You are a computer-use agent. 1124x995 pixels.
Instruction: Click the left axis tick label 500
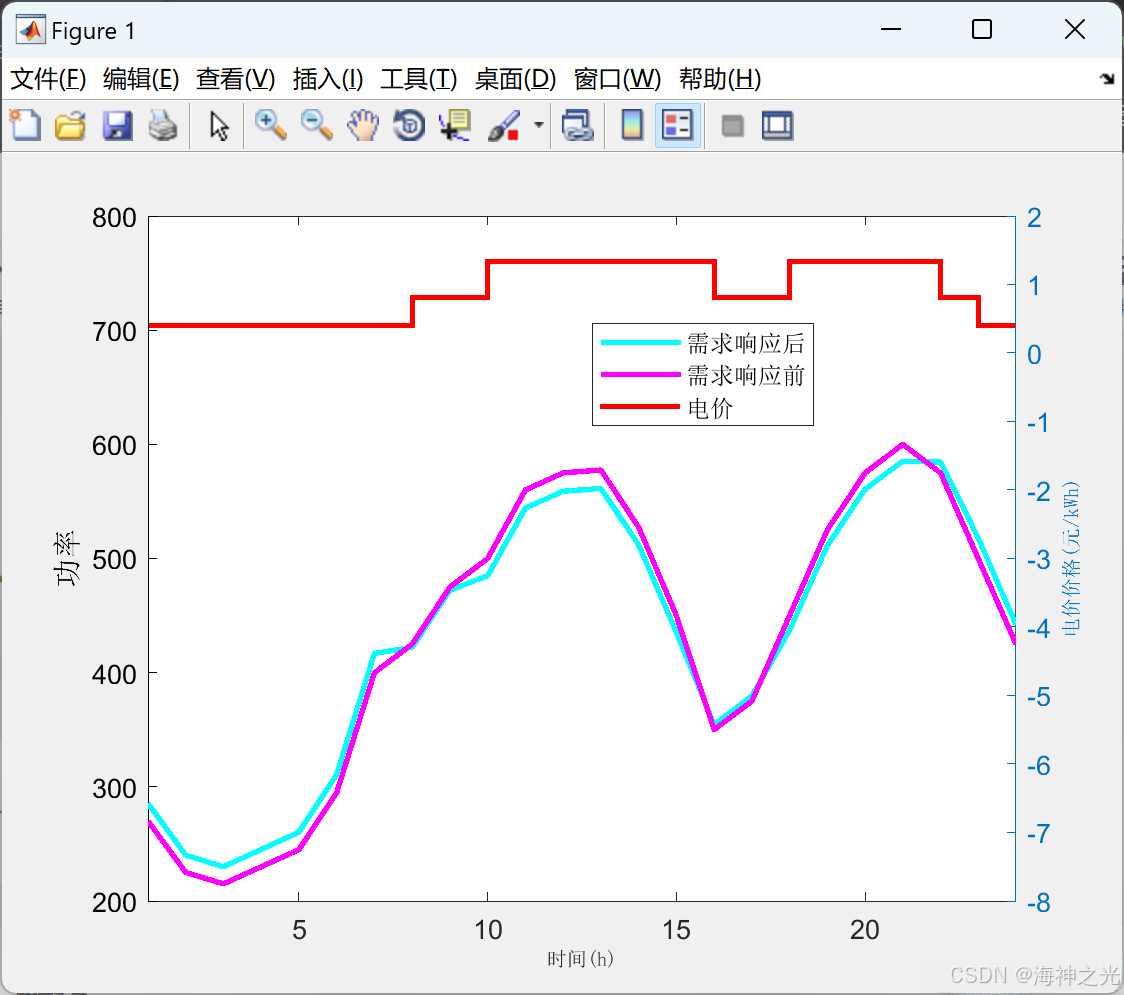pos(114,560)
